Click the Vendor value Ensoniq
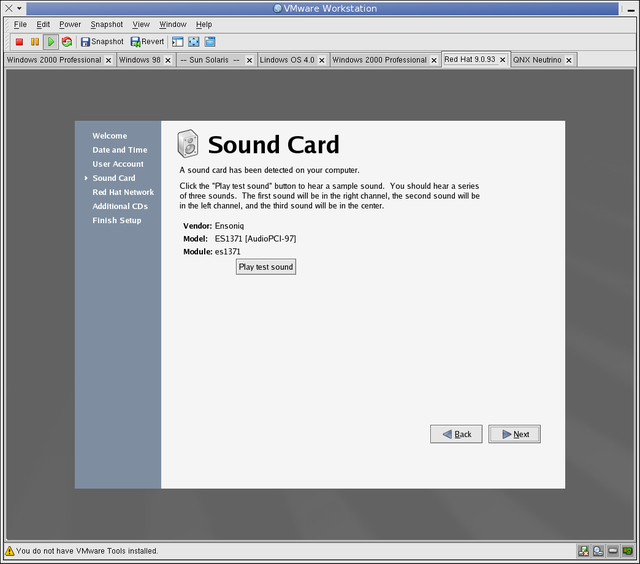 [x=229, y=226]
